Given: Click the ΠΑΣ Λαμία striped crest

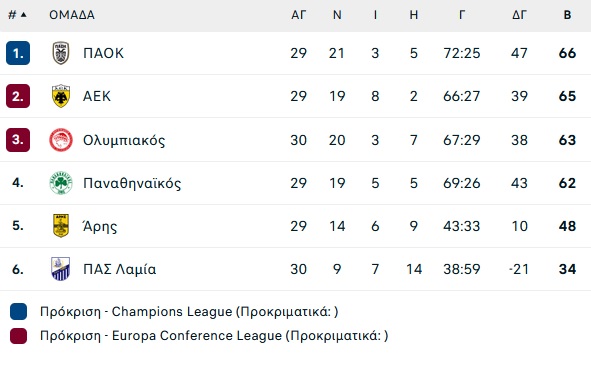Looking at the screenshot, I should pyautogui.click(x=61, y=269).
